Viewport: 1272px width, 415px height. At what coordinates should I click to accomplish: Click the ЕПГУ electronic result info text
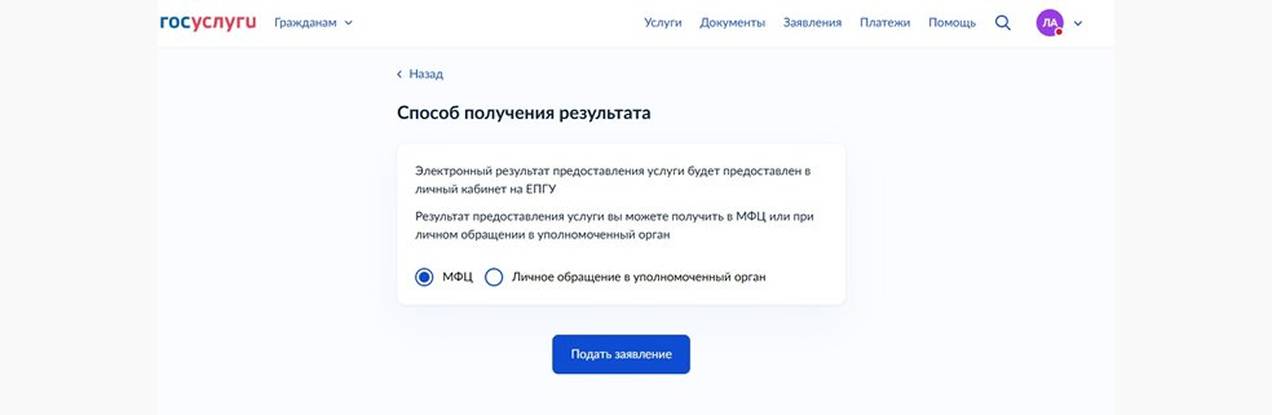point(613,179)
